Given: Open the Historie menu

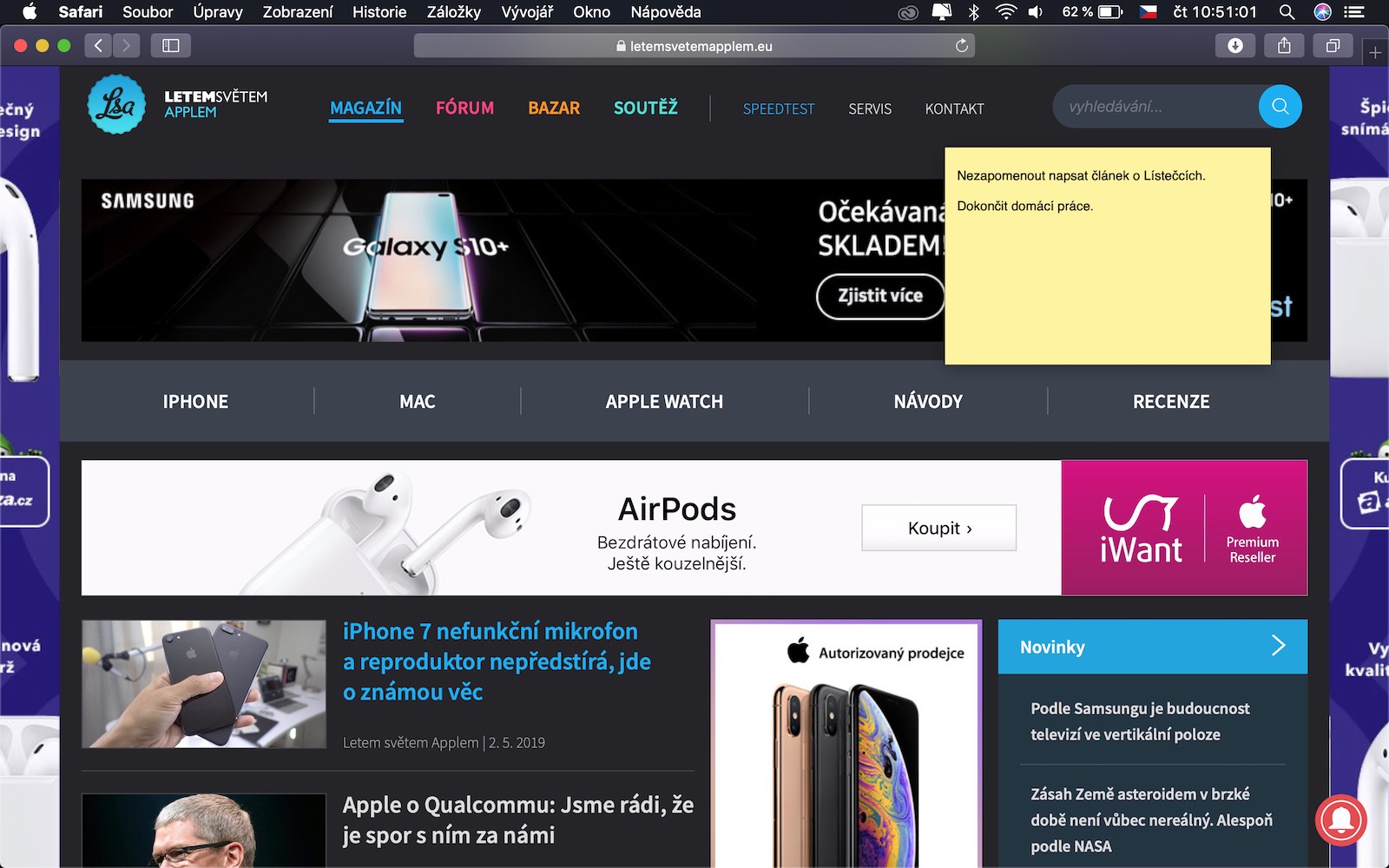Looking at the screenshot, I should 379,12.
